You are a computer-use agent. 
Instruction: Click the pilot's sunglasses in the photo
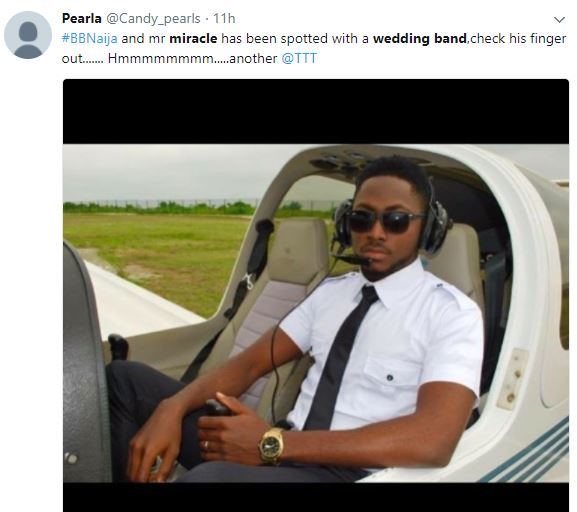385,222
